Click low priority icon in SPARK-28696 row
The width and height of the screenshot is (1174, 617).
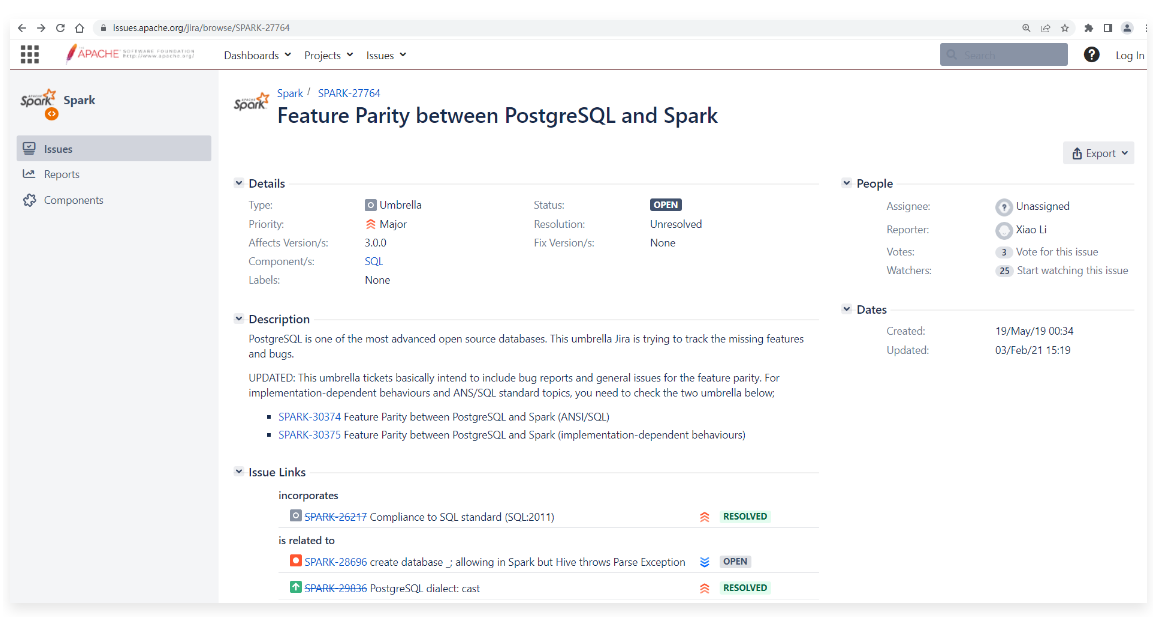705,562
